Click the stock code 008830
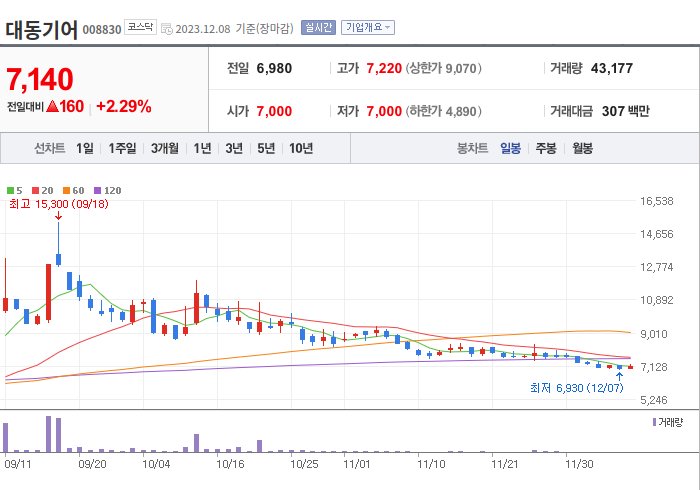The height and width of the screenshot is (490, 700). point(102,30)
